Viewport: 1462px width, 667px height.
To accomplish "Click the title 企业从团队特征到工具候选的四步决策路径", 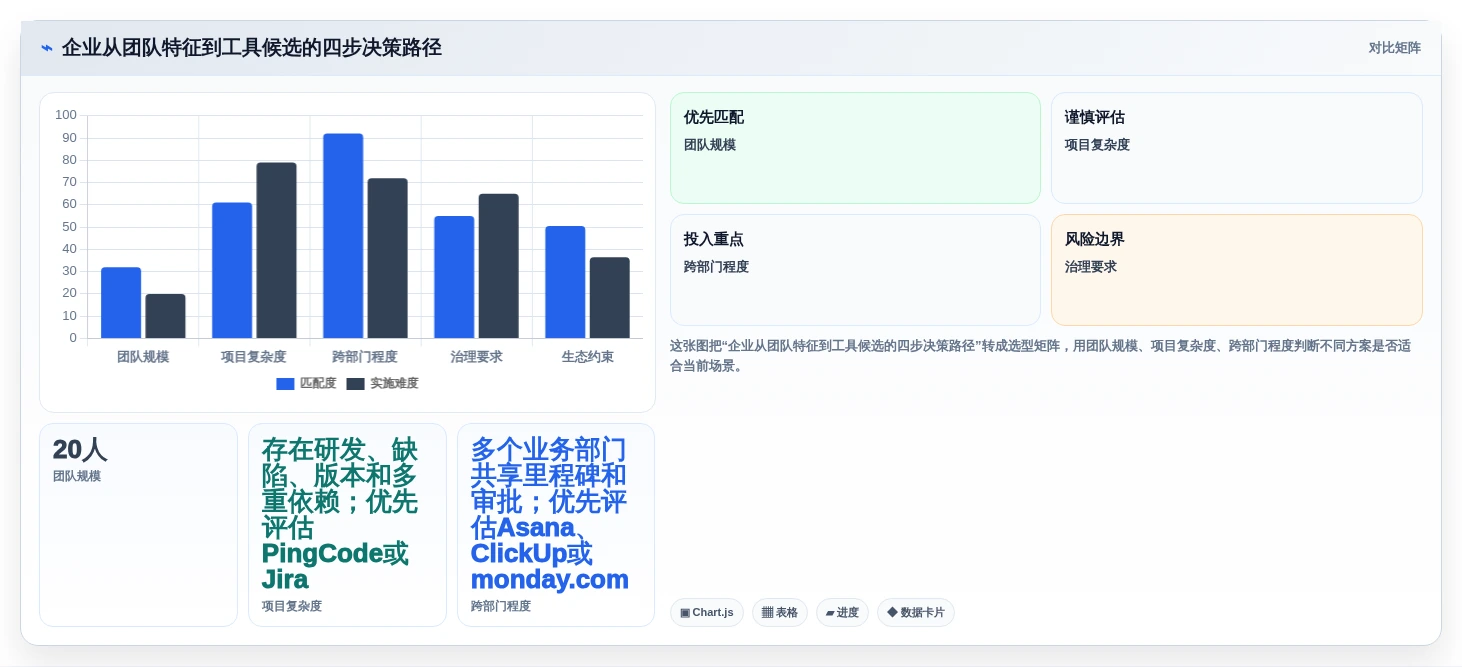I will coord(252,48).
